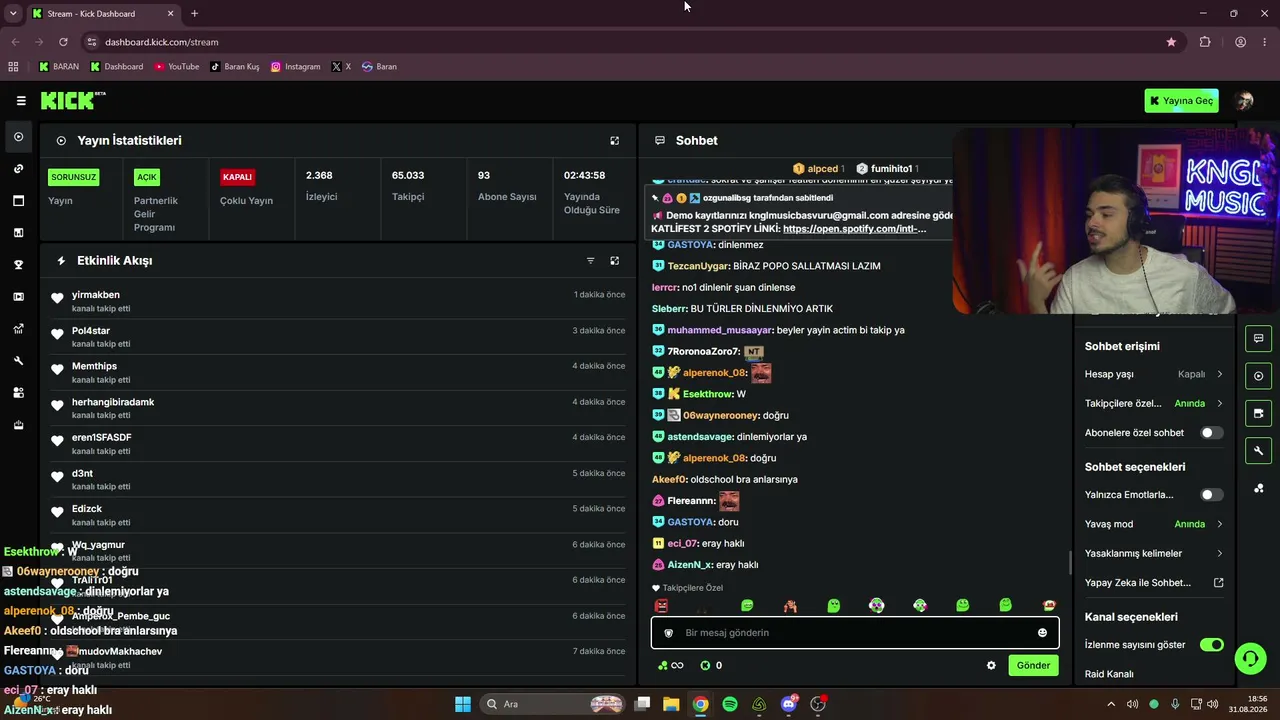
Task: Open a new browser tab
Action: (x=194, y=14)
